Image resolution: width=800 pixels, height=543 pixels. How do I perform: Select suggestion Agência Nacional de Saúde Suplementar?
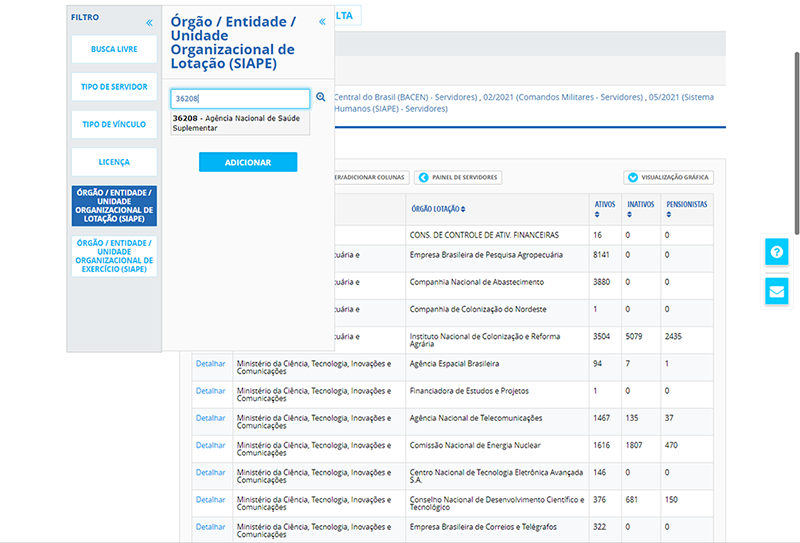pos(239,123)
